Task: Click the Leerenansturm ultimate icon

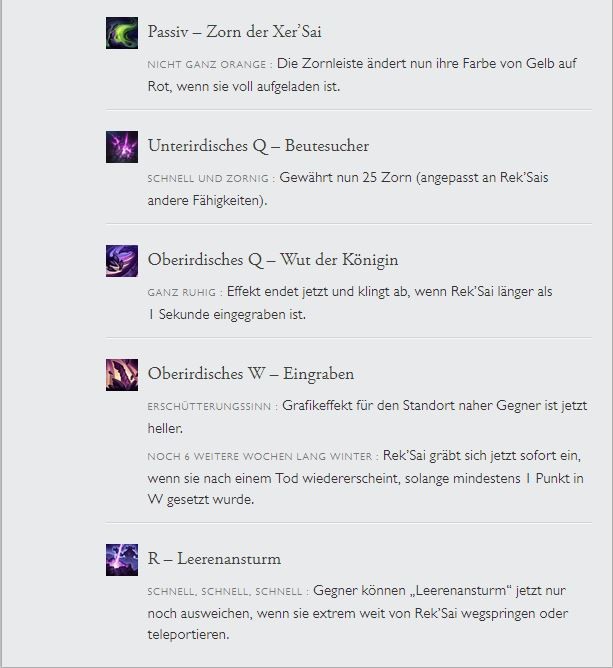Action: point(122,560)
